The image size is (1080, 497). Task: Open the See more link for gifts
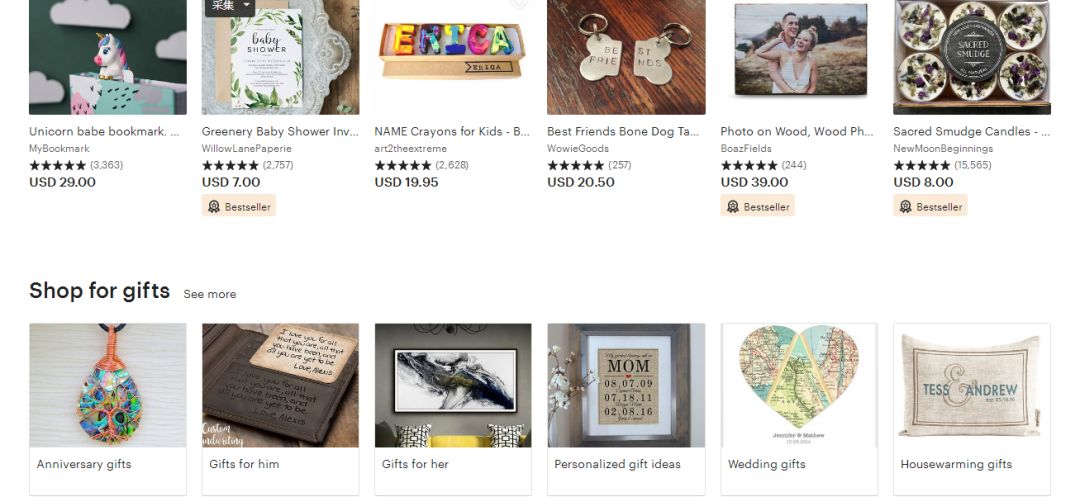click(210, 294)
